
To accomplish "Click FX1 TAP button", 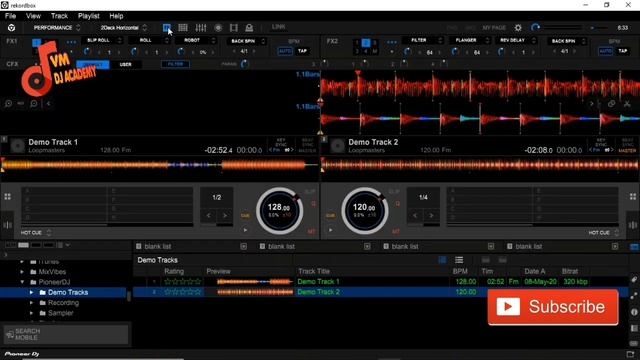I will (302, 51).
